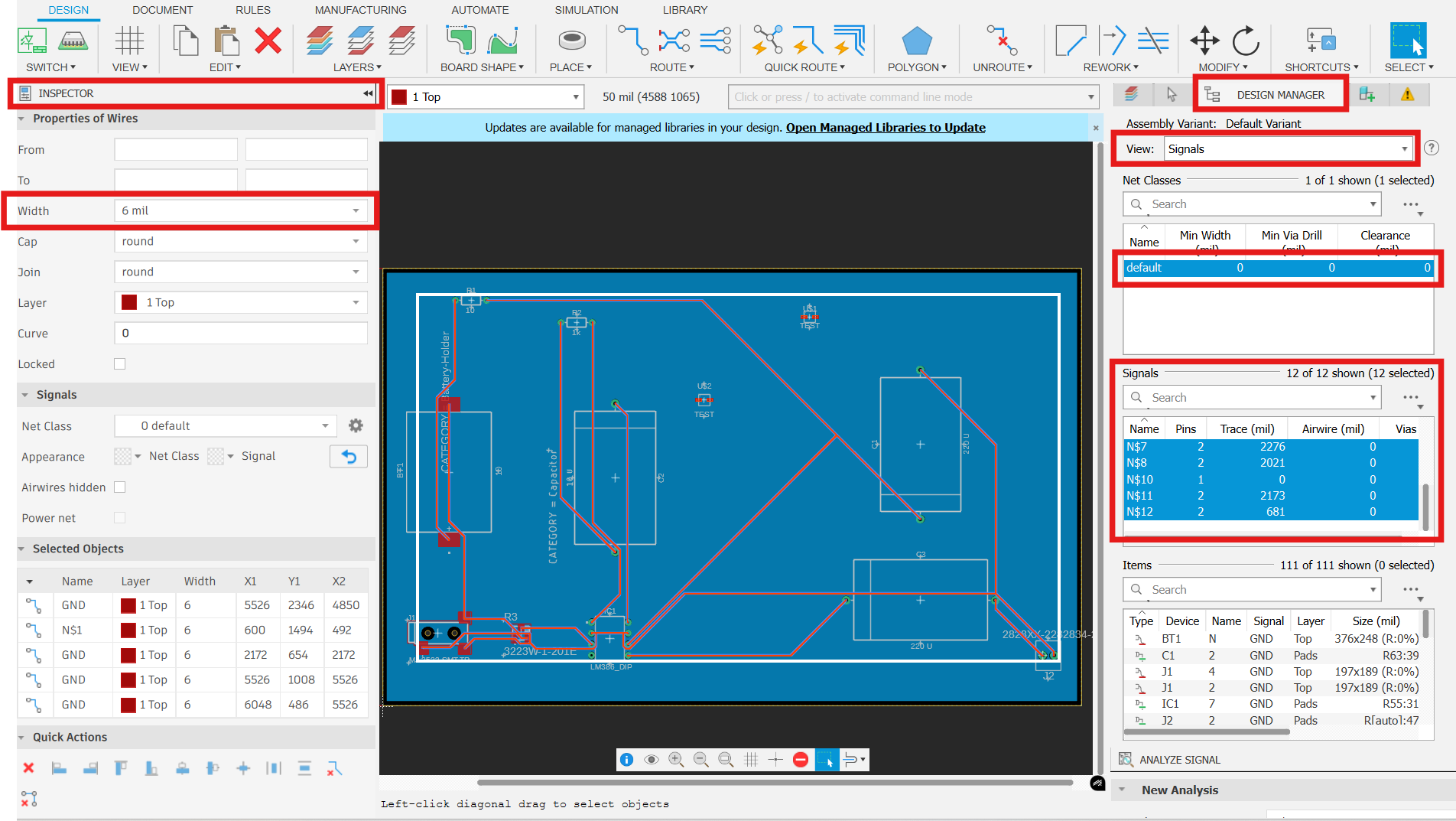Toggle the Power net checkbox
This screenshot has width=1456, height=821.
119,517
